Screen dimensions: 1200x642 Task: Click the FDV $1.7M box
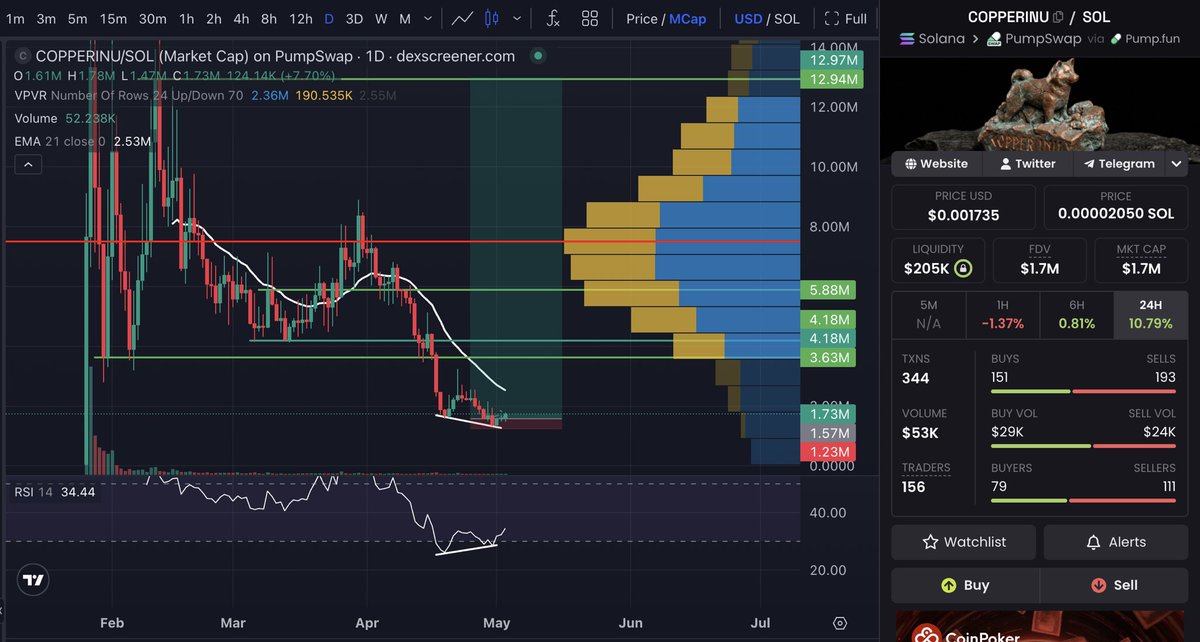[x=1038, y=259]
